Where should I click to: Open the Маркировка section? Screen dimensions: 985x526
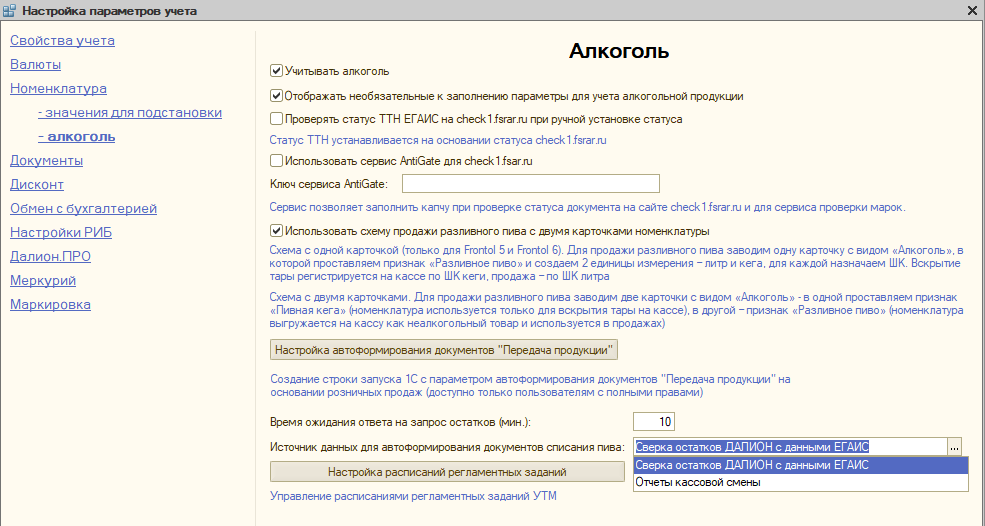(50, 305)
